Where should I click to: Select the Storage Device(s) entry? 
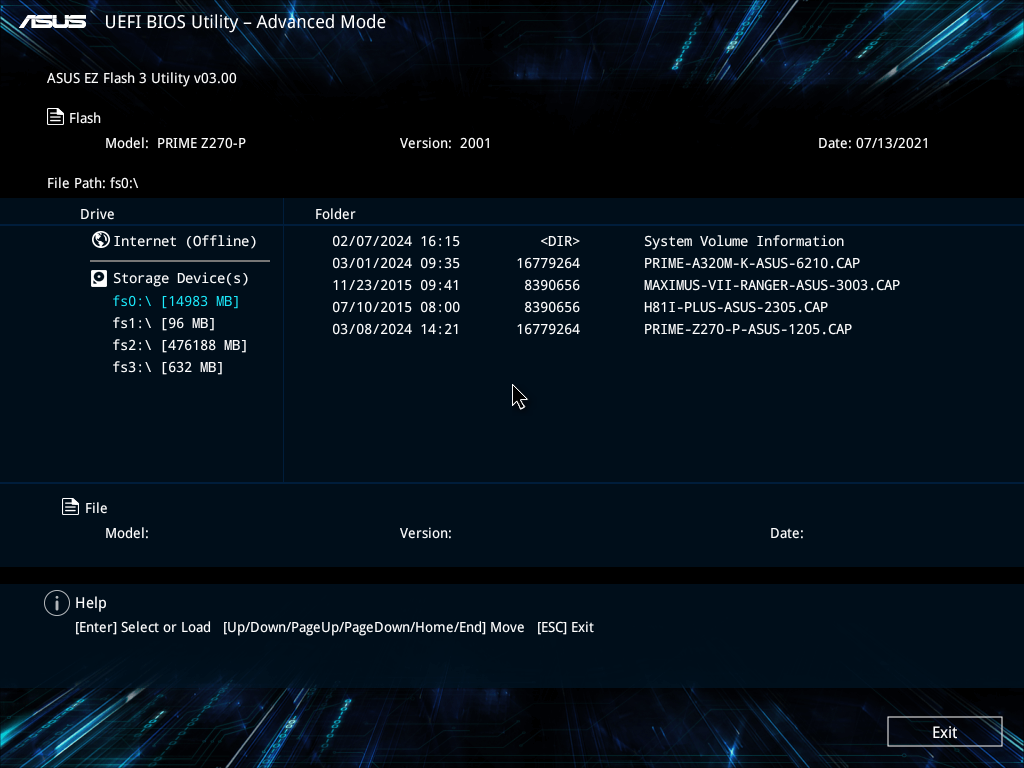(181, 278)
